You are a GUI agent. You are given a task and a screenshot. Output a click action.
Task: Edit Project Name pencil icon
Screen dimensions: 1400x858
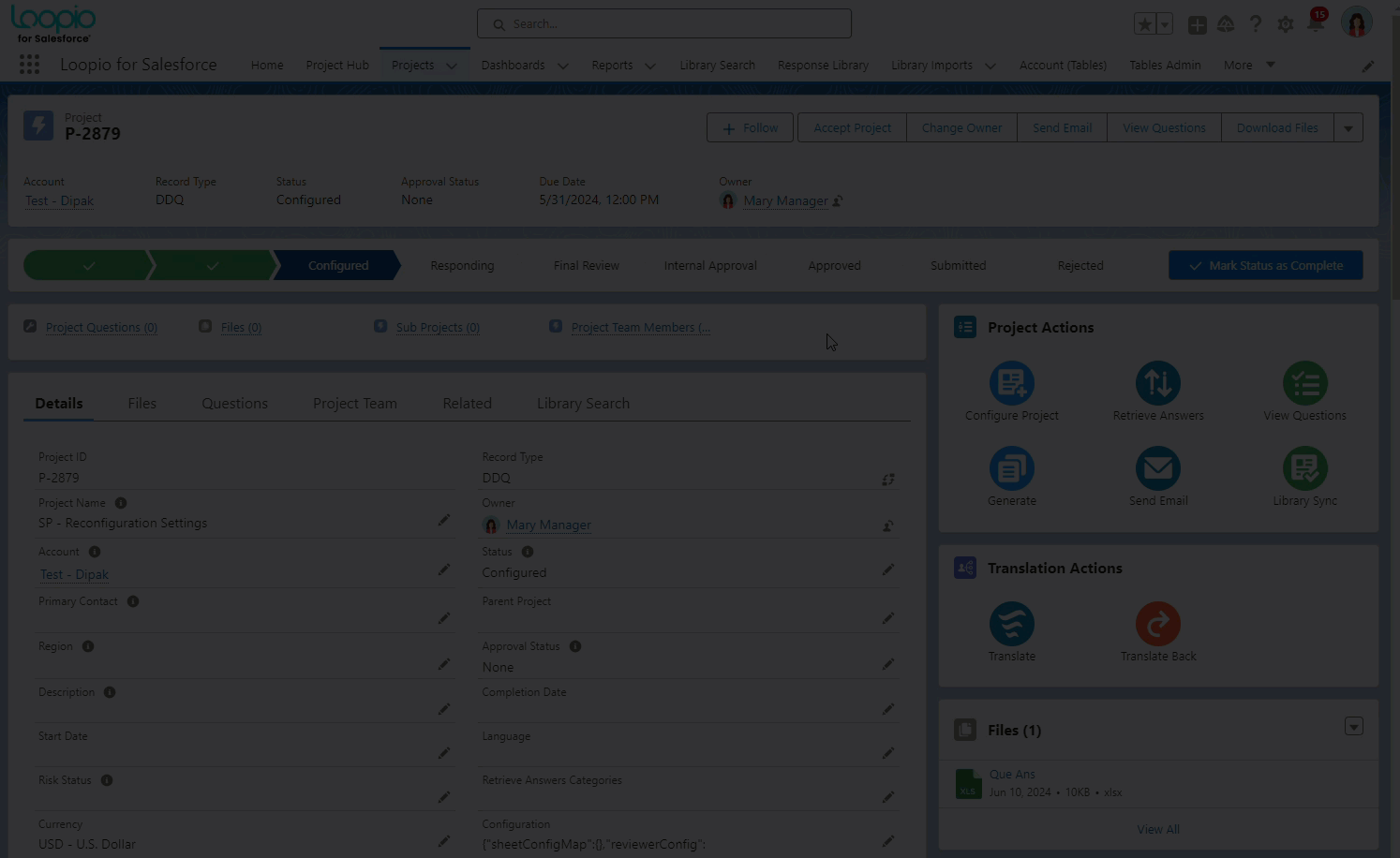tap(444, 520)
